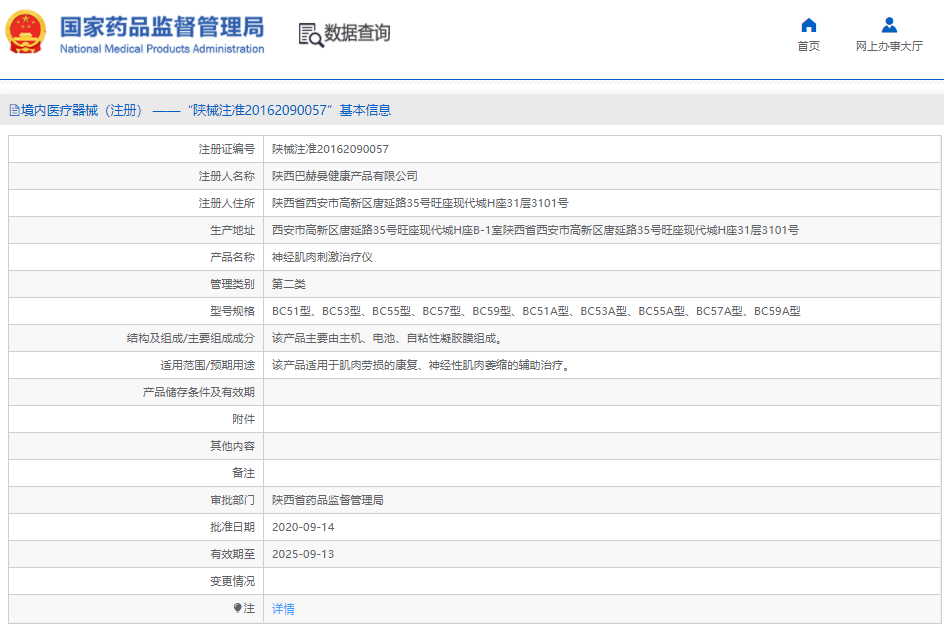Open 网上办事大厅 user icon
The width and height of the screenshot is (944, 625).
pos(889,25)
